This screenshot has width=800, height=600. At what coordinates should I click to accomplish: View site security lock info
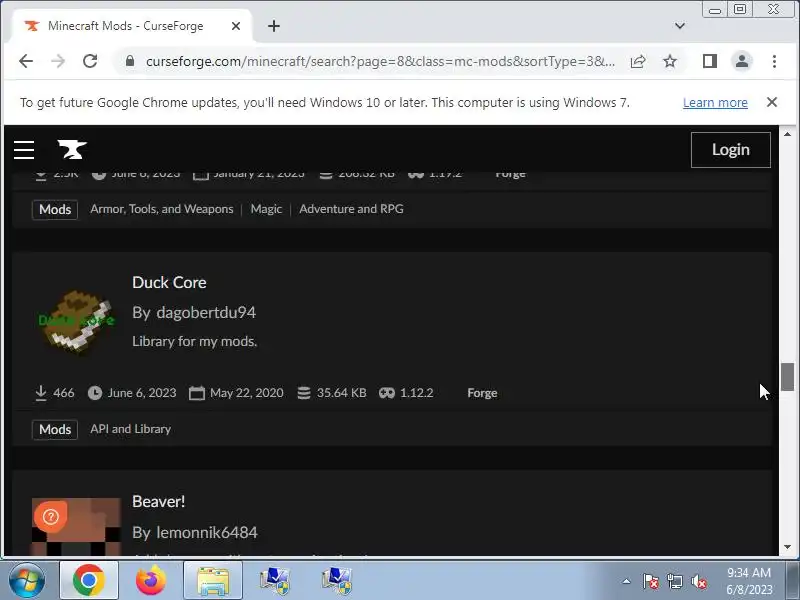point(130,61)
